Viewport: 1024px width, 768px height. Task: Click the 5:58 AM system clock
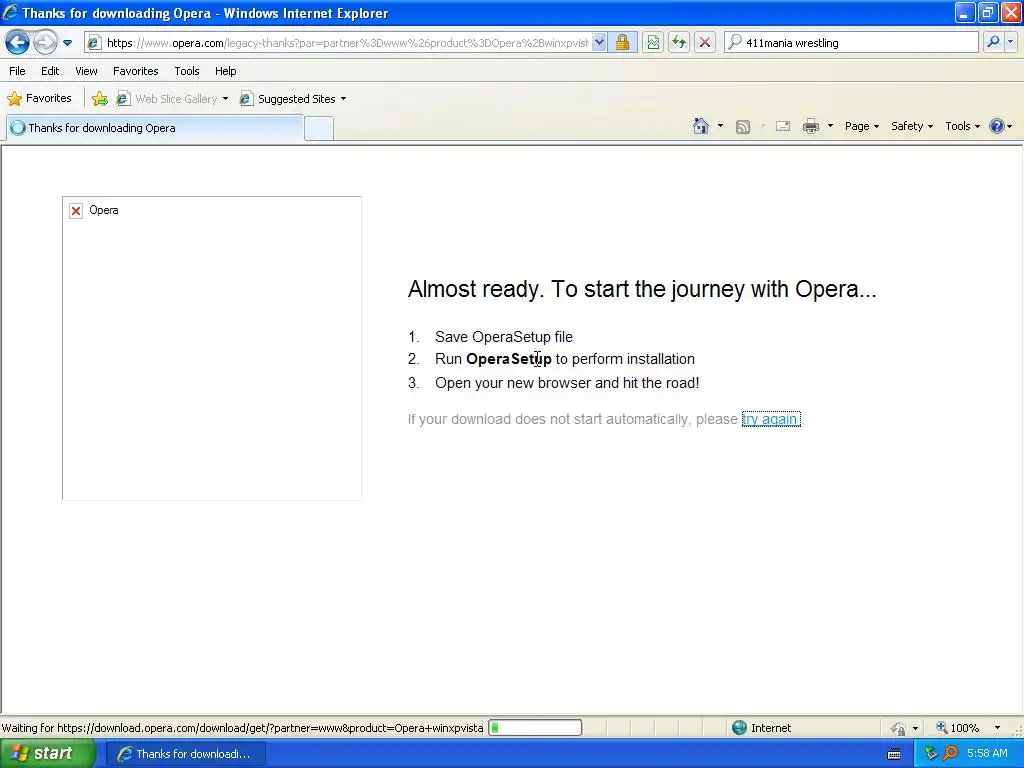click(987, 754)
